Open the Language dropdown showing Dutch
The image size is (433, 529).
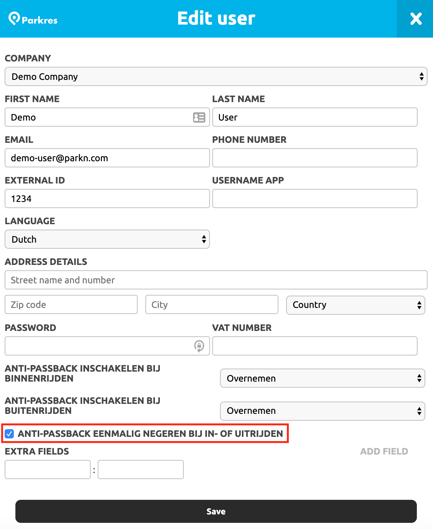point(107,239)
